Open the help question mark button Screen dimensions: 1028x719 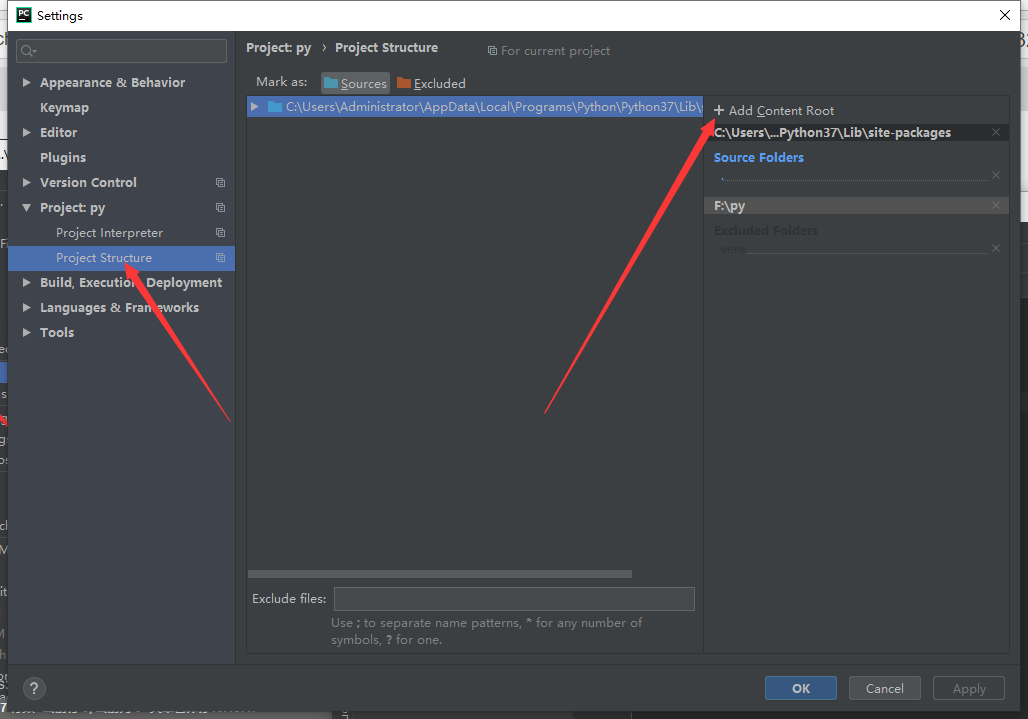(x=34, y=688)
